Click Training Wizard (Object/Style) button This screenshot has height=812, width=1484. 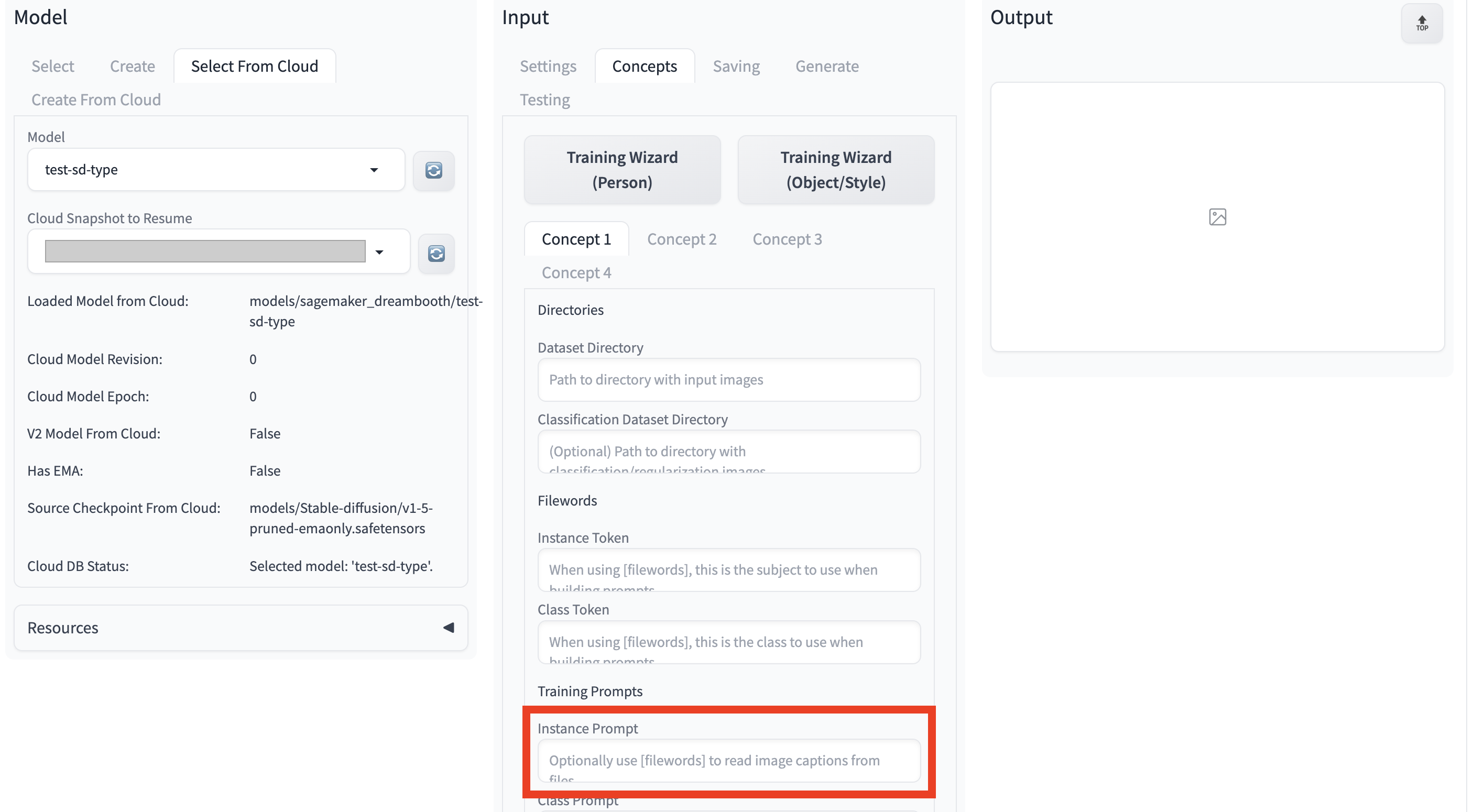tap(835, 170)
